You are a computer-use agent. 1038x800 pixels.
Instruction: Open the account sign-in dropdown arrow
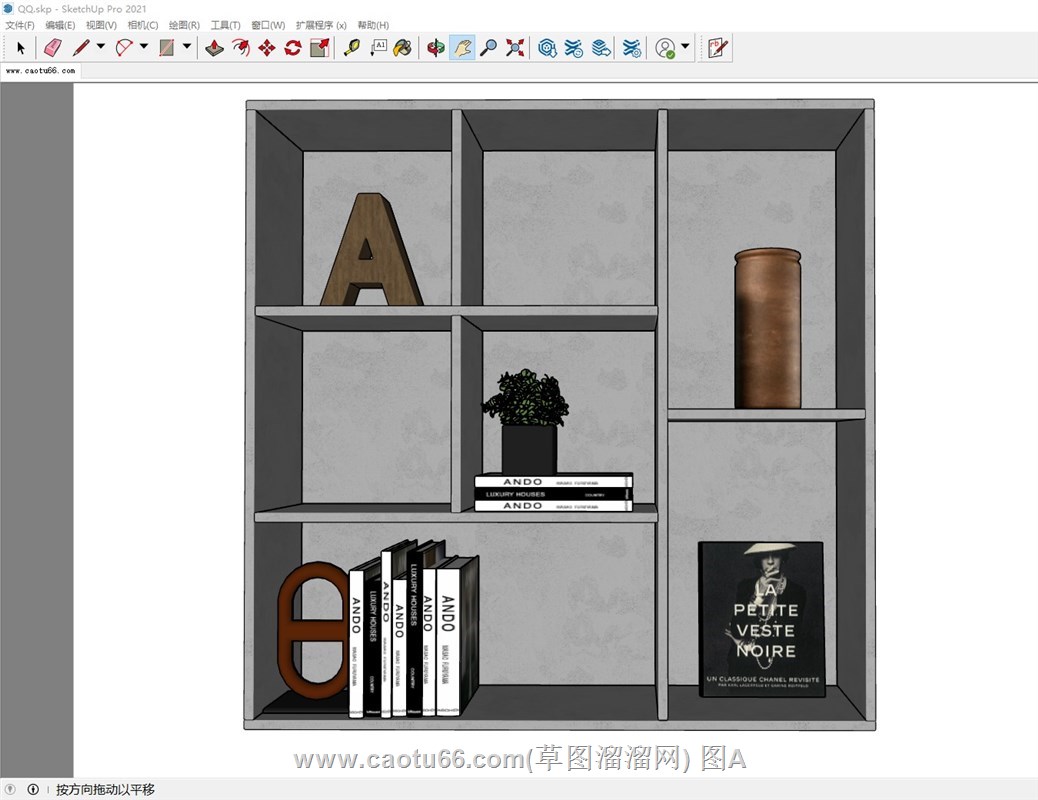pos(685,46)
